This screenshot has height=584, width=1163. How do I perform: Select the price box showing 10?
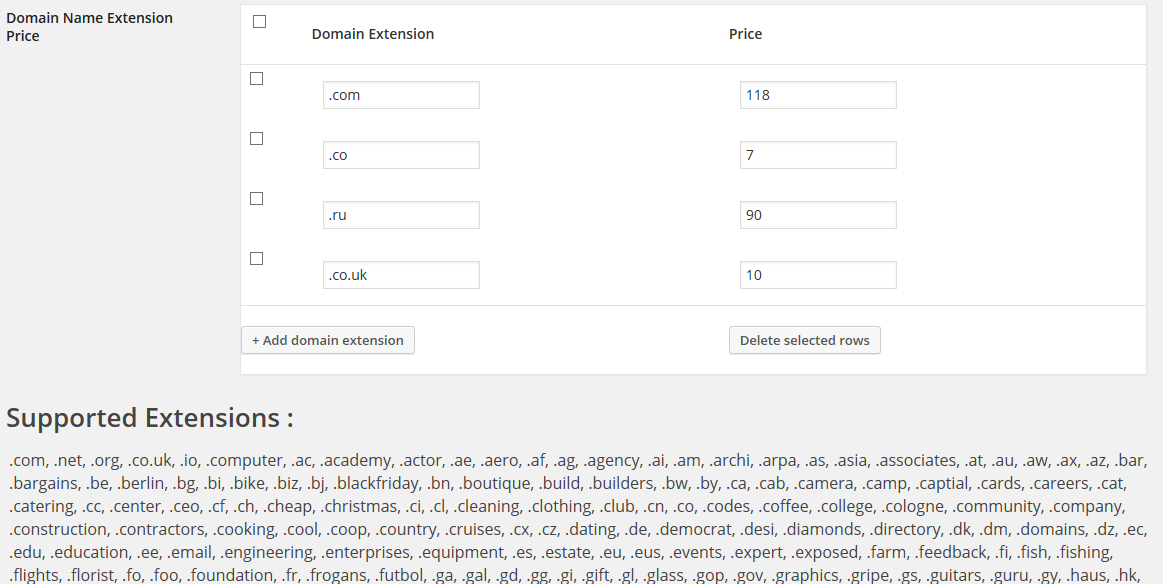[x=818, y=275]
